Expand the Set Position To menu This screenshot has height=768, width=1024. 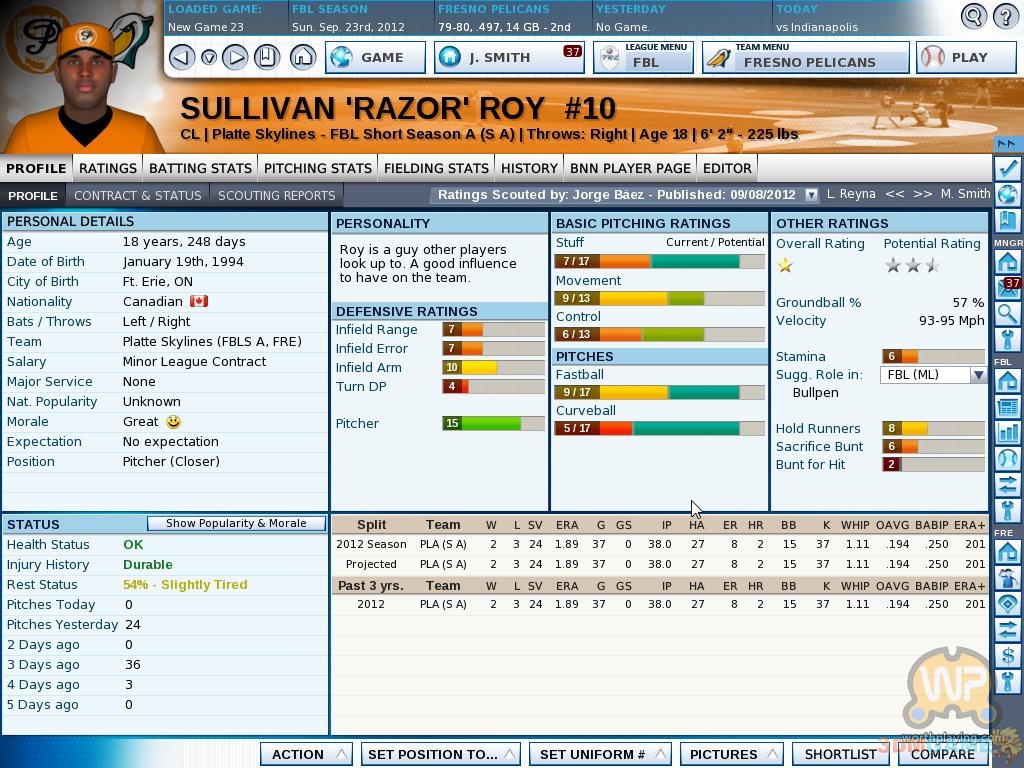[x=438, y=754]
